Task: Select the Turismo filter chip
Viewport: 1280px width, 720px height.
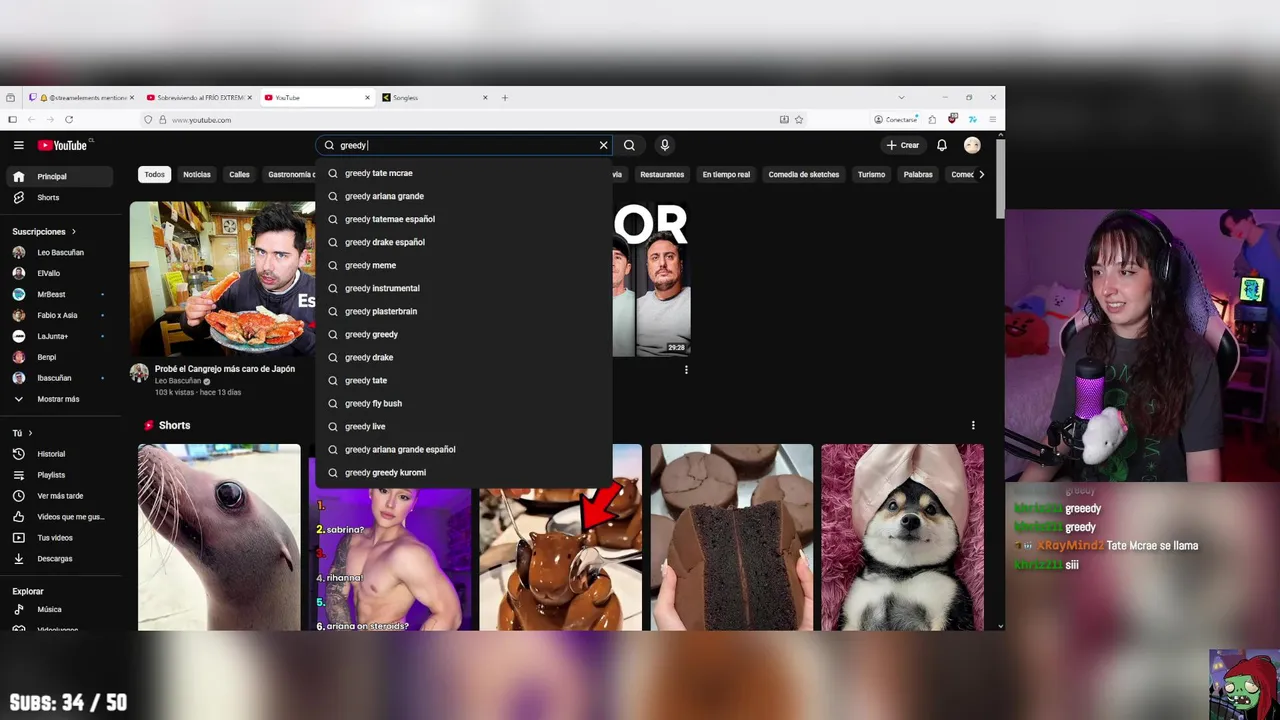Action: (871, 174)
